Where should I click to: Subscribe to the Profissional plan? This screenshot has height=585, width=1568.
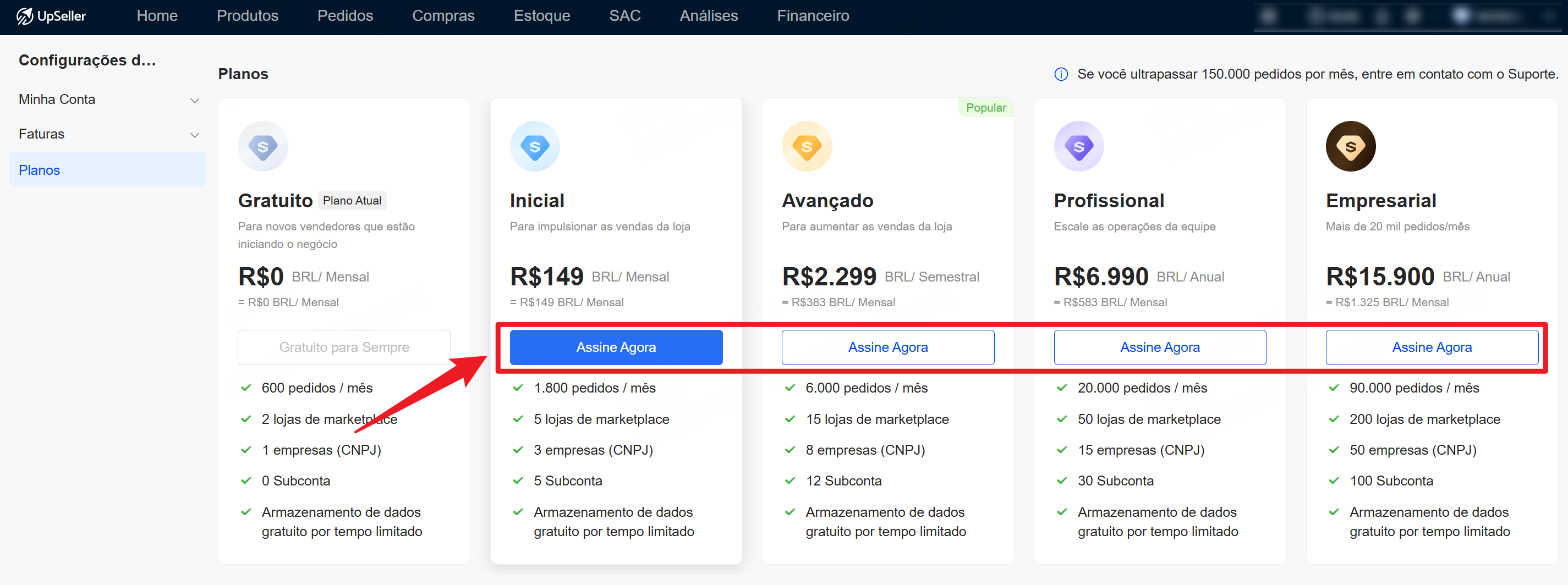1160,347
